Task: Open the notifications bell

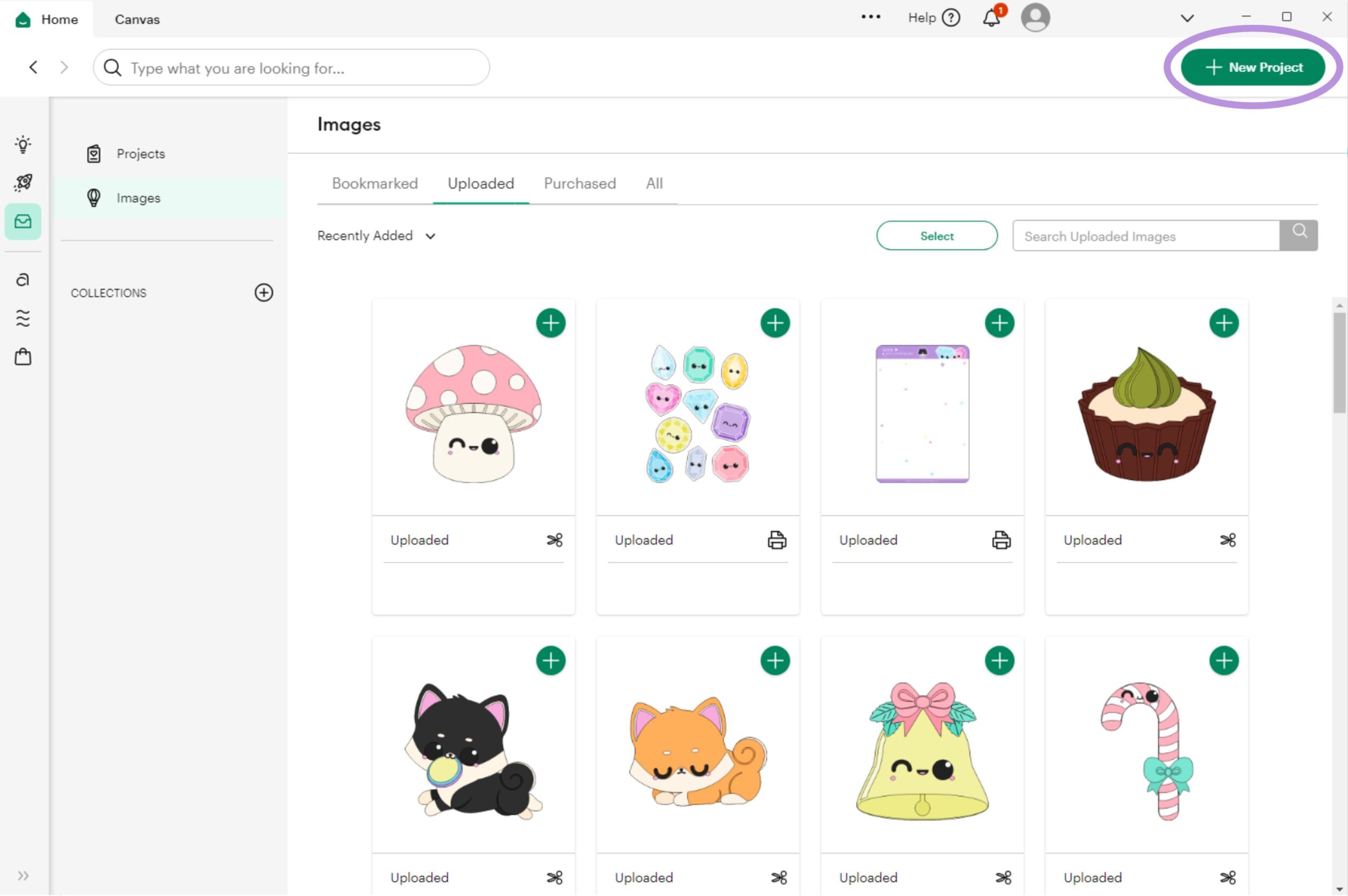Action: (992, 18)
